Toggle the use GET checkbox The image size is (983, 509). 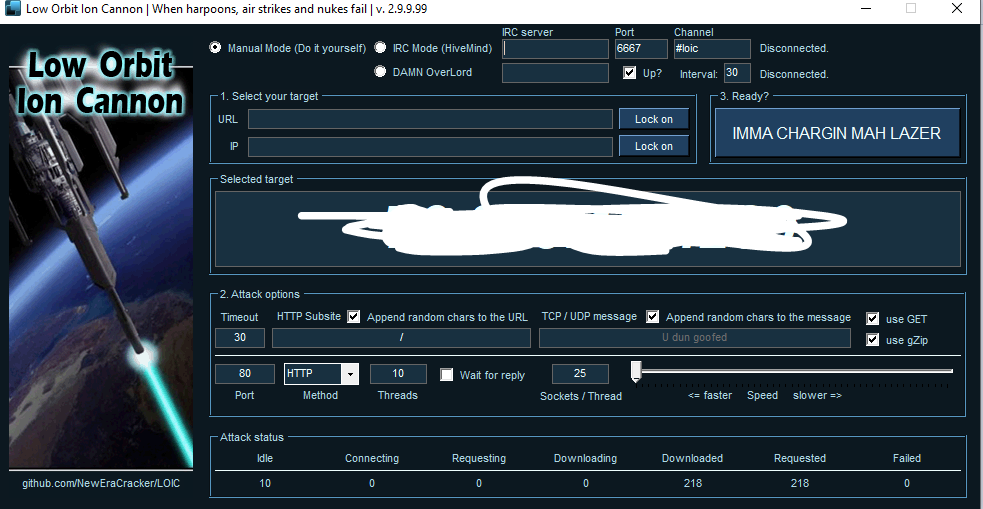[x=872, y=318]
